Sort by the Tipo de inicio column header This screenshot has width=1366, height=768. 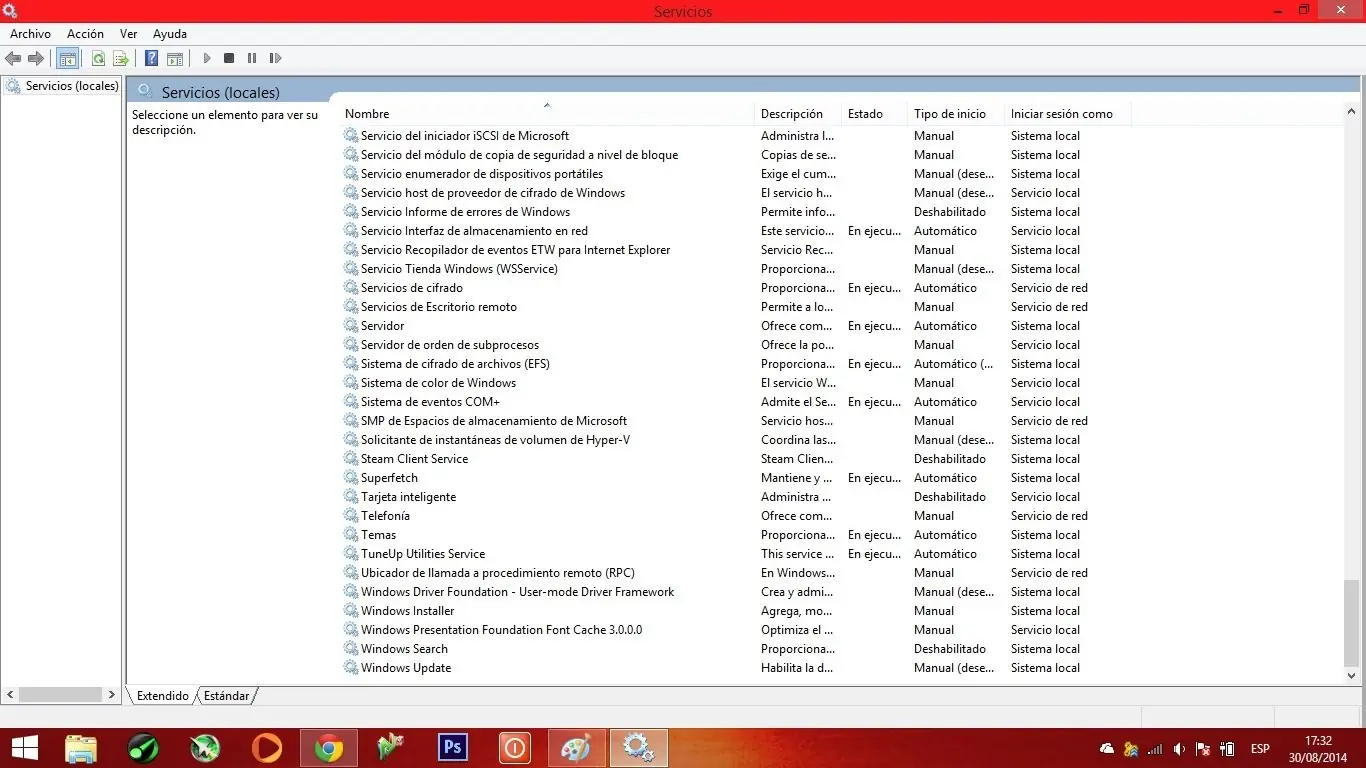955,114
